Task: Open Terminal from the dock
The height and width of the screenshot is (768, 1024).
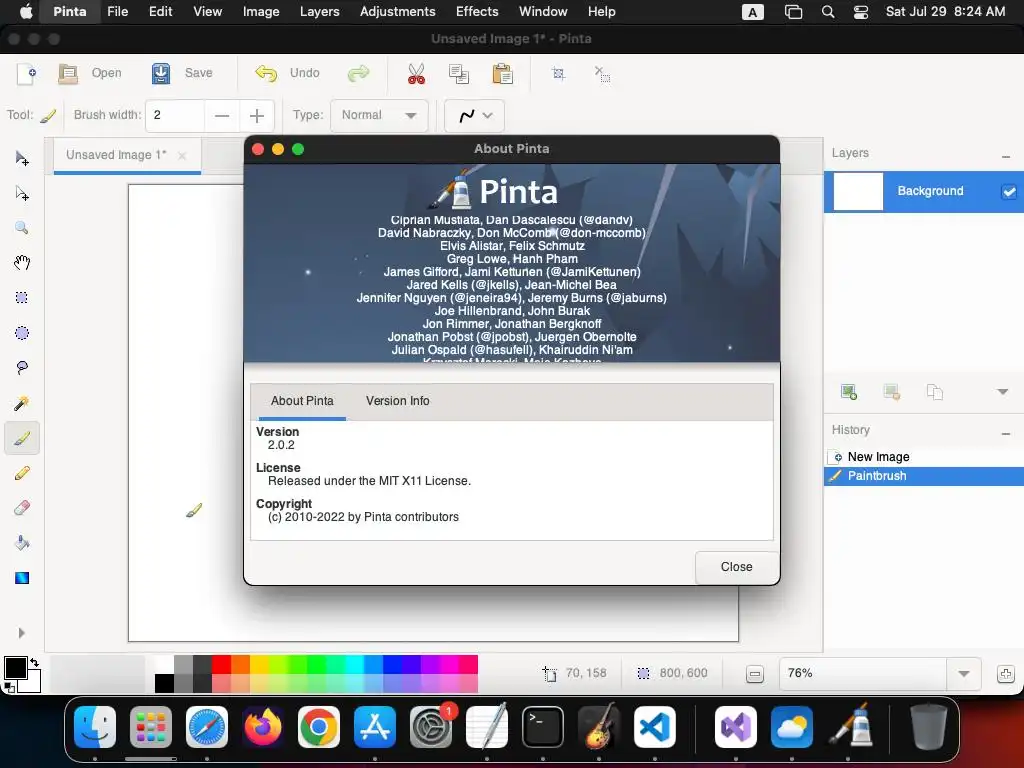Action: tap(543, 726)
